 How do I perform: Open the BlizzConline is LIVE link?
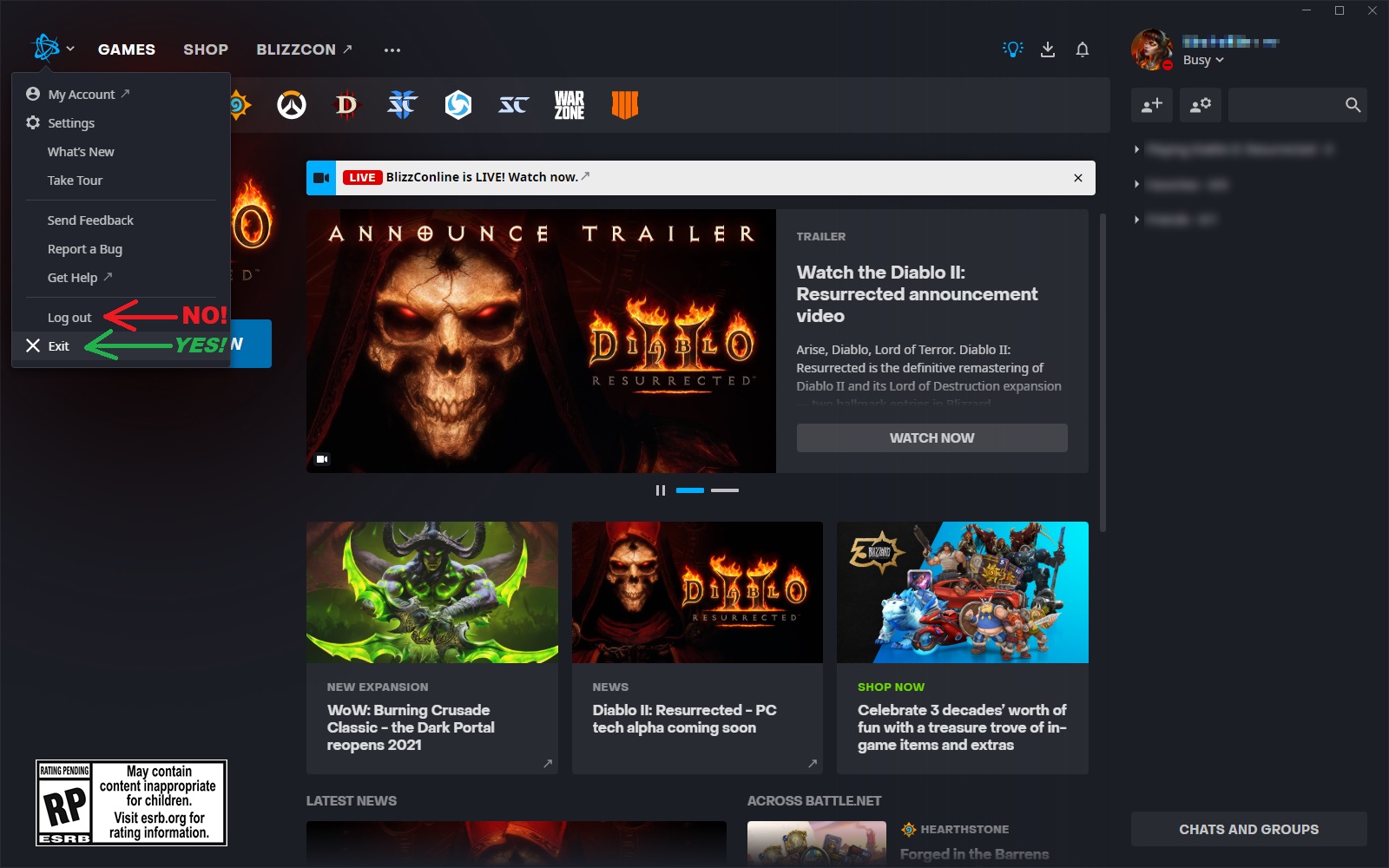482,177
